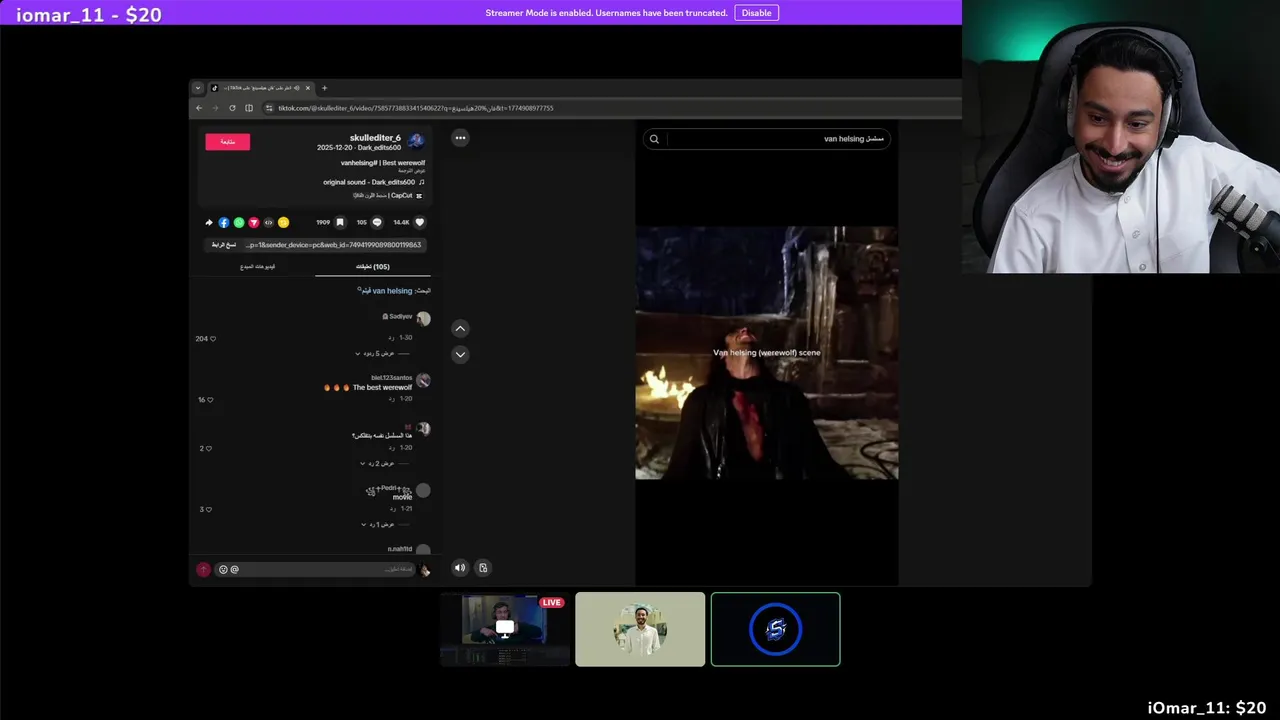This screenshot has width=1280, height=720.
Task: Share the video to Facebook
Action: point(224,222)
